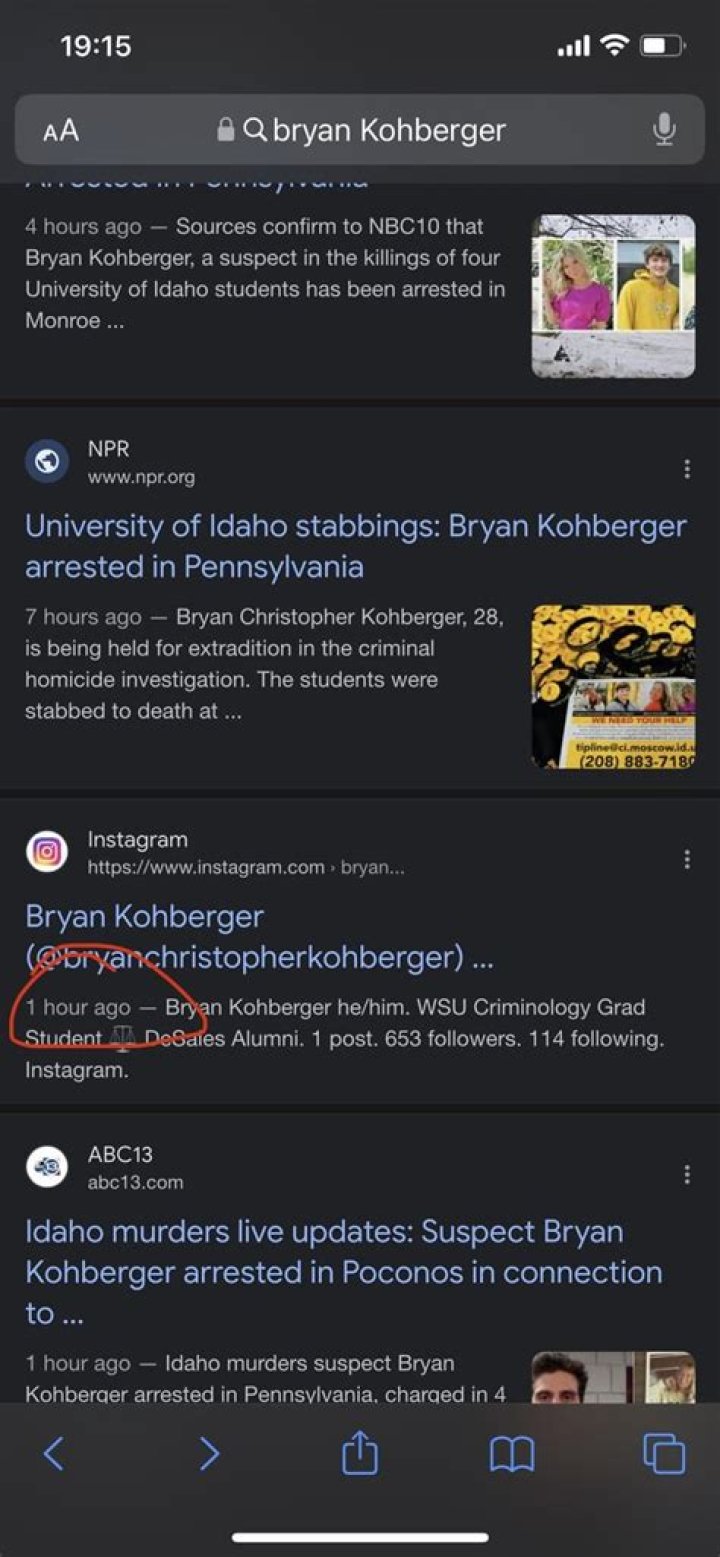Tap the Safari back arrow
The width and height of the screenshot is (720, 1557).
coord(54,1453)
